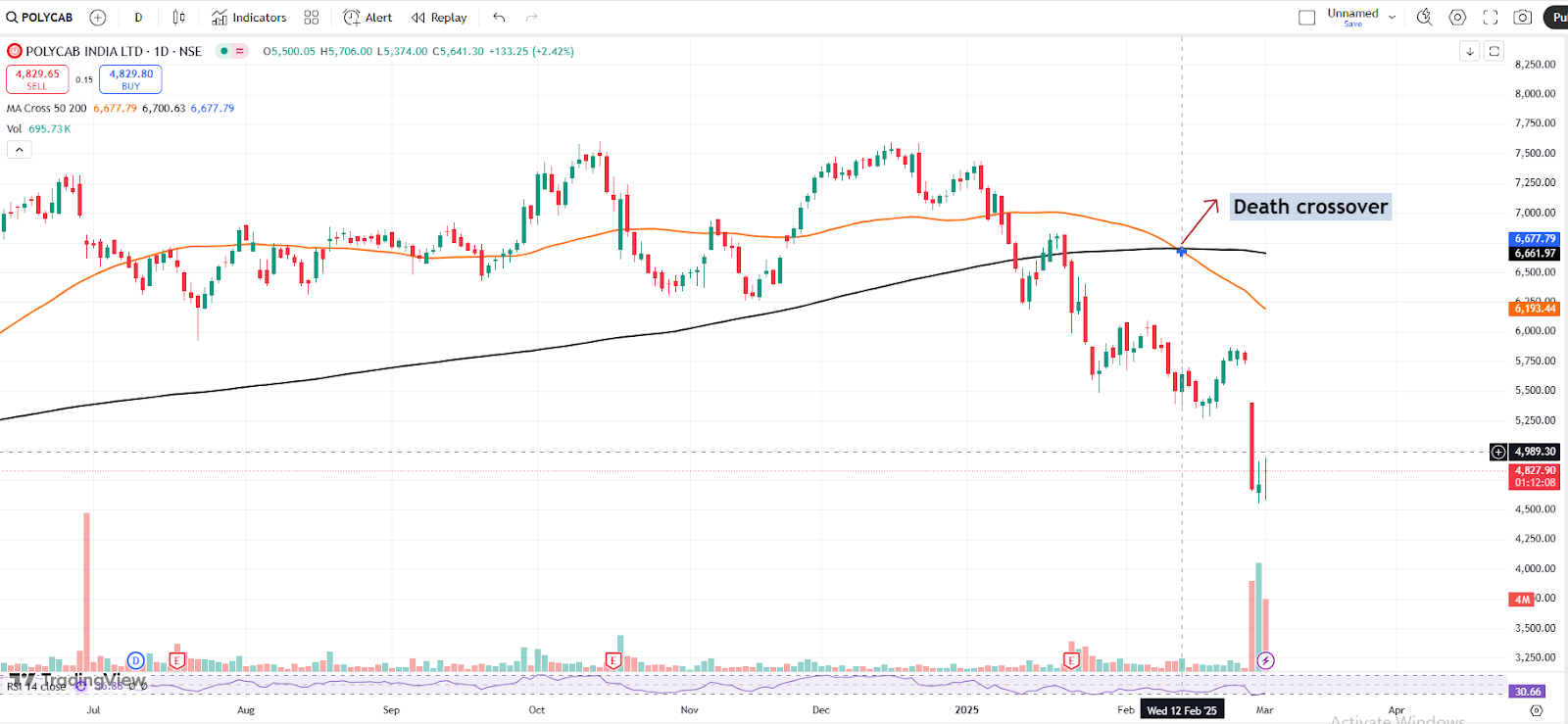
Task: Open the Indicators dialog
Action: (249, 18)
